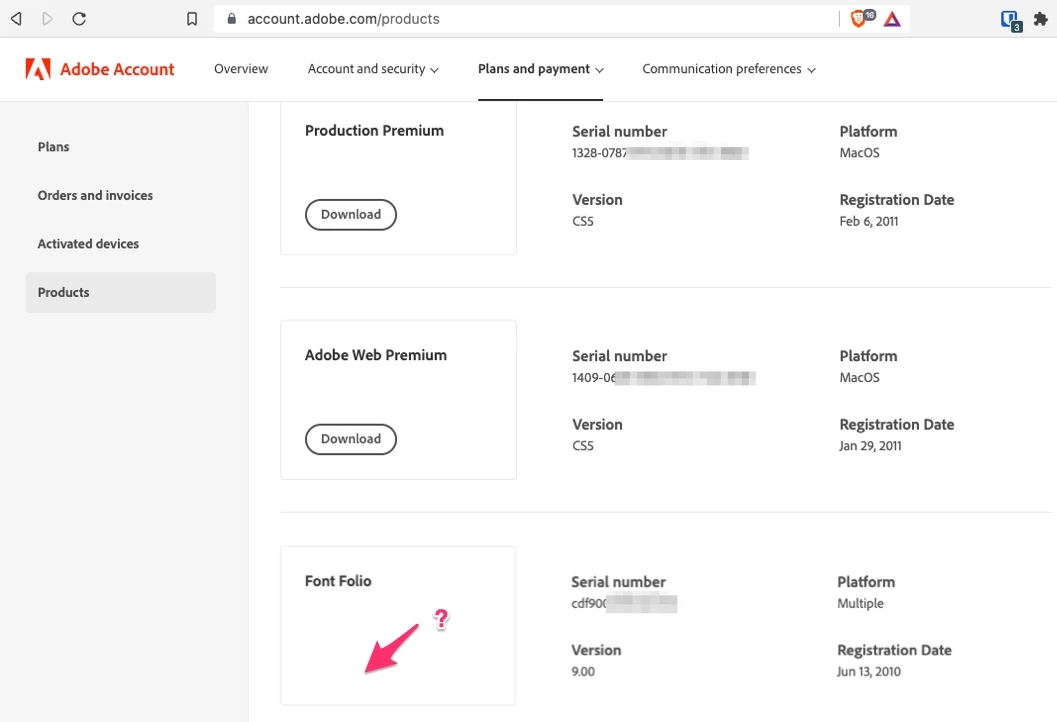This screenshot has width=1057, height=722.
Task: Click the Adobe Web Premium serial number 1409
Action: (x=663, y=378)
